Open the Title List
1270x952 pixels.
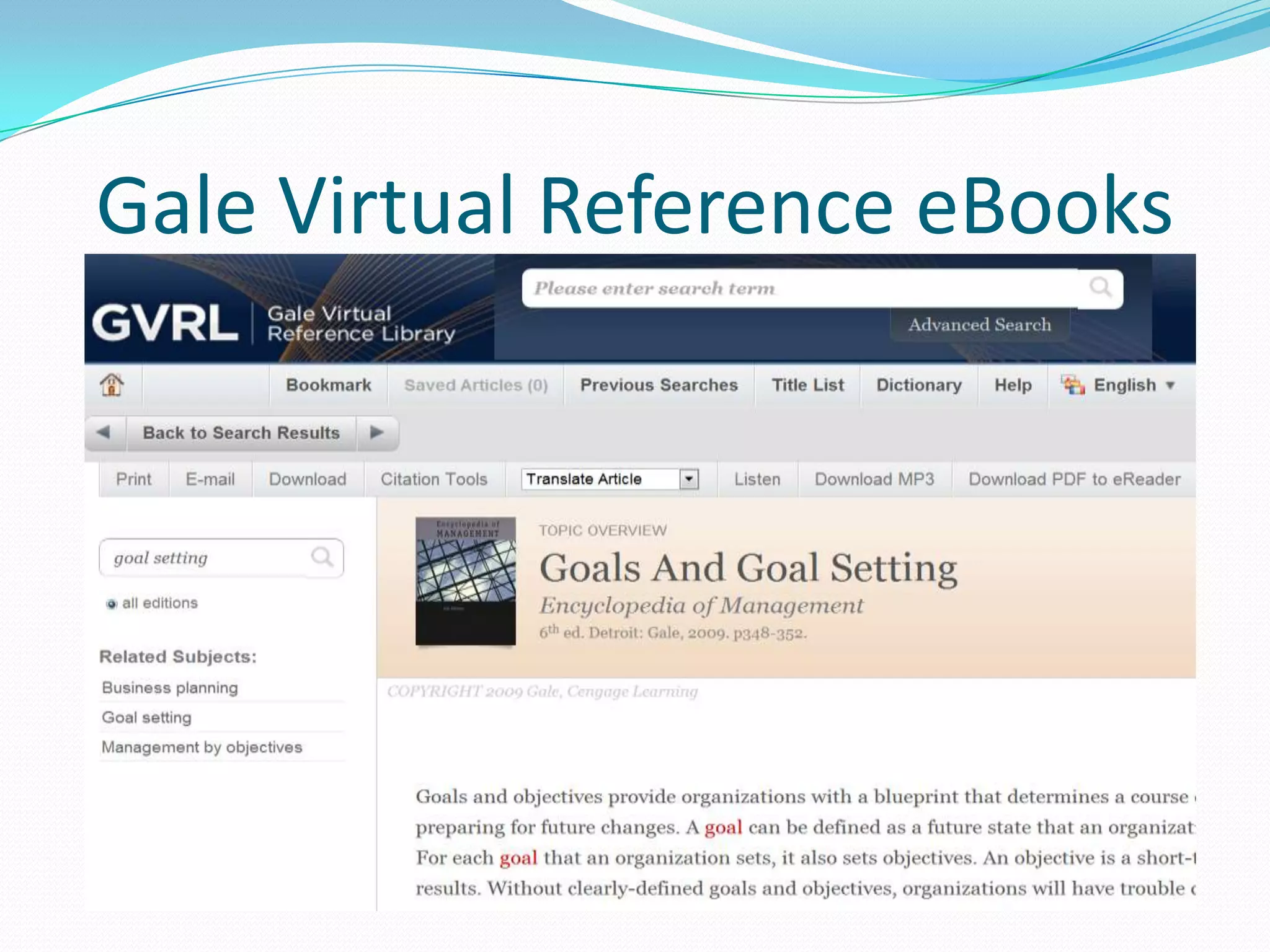point(808,385)
